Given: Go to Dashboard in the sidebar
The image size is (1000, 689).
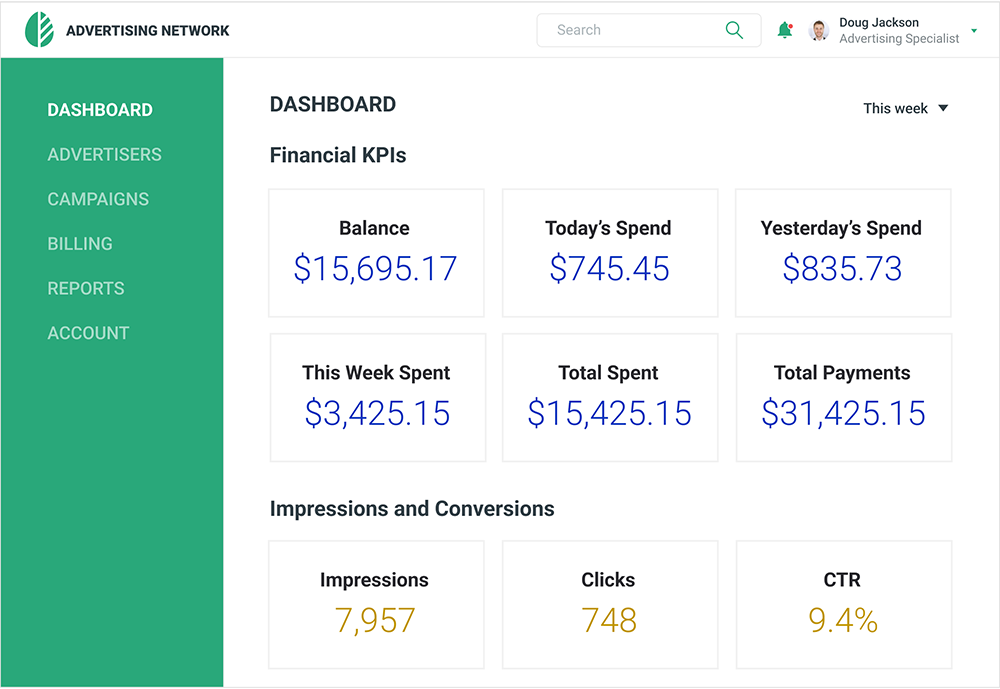Looking at the screenshot, I should click(100, 110).
